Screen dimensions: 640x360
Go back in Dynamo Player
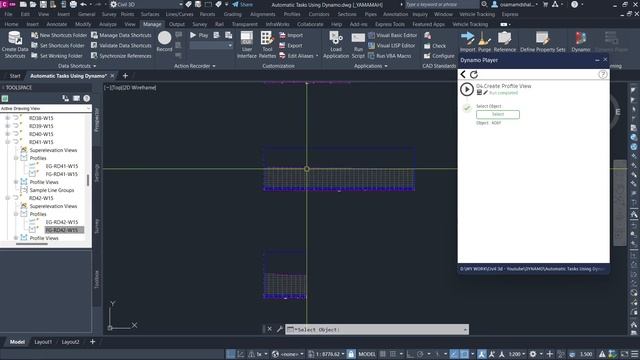coord(463,74)
